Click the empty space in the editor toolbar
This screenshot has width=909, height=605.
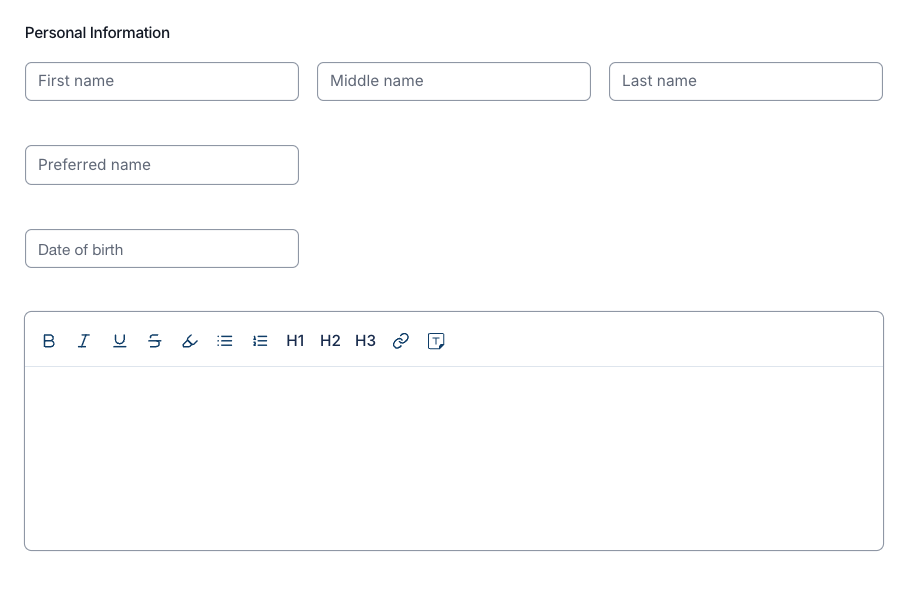(660, 341)
